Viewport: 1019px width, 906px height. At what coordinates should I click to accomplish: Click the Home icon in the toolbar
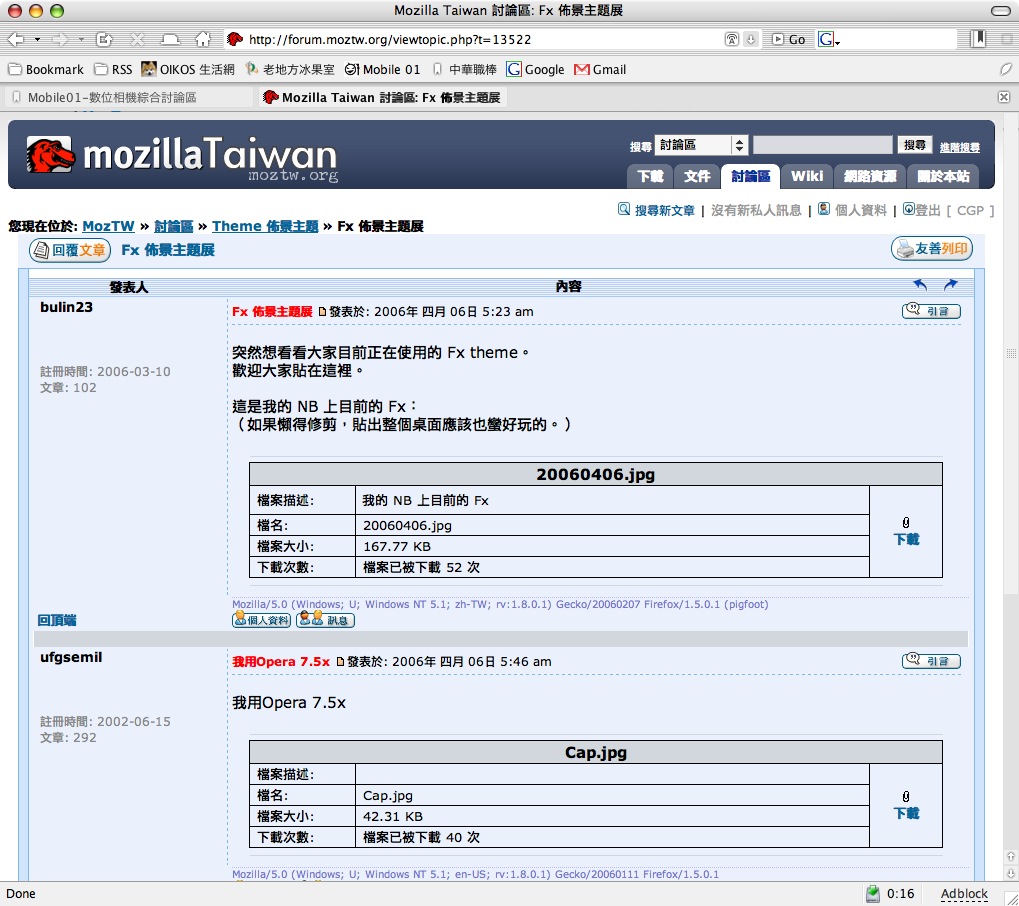203,39
